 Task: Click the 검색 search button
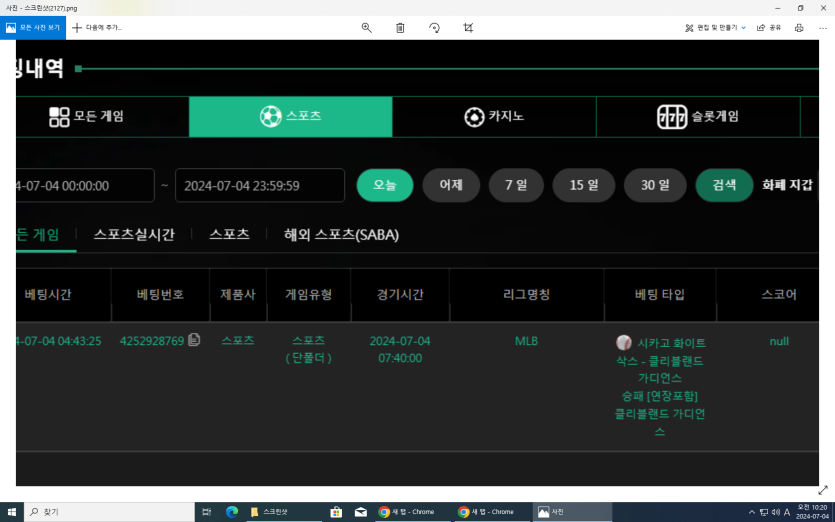(724, 185)
